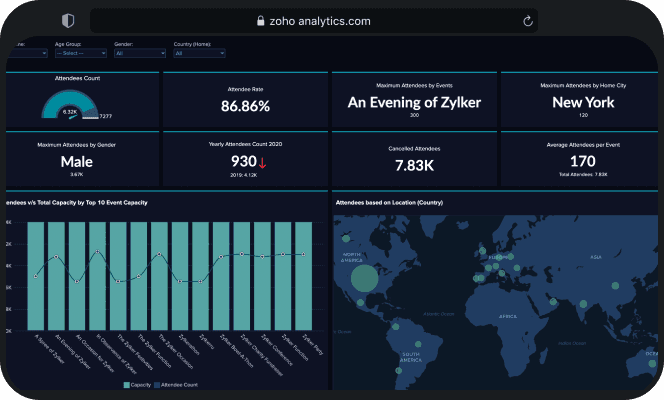Toggle the Attendee Count legend entry
The image size is (664, 400).
click(x=176, y=385)
